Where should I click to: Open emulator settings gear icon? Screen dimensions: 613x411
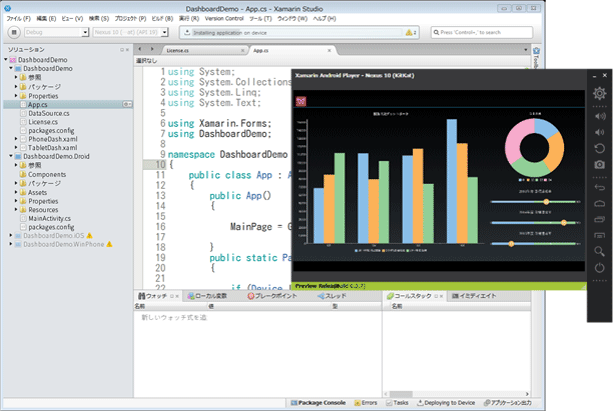[x=599, y=93]
